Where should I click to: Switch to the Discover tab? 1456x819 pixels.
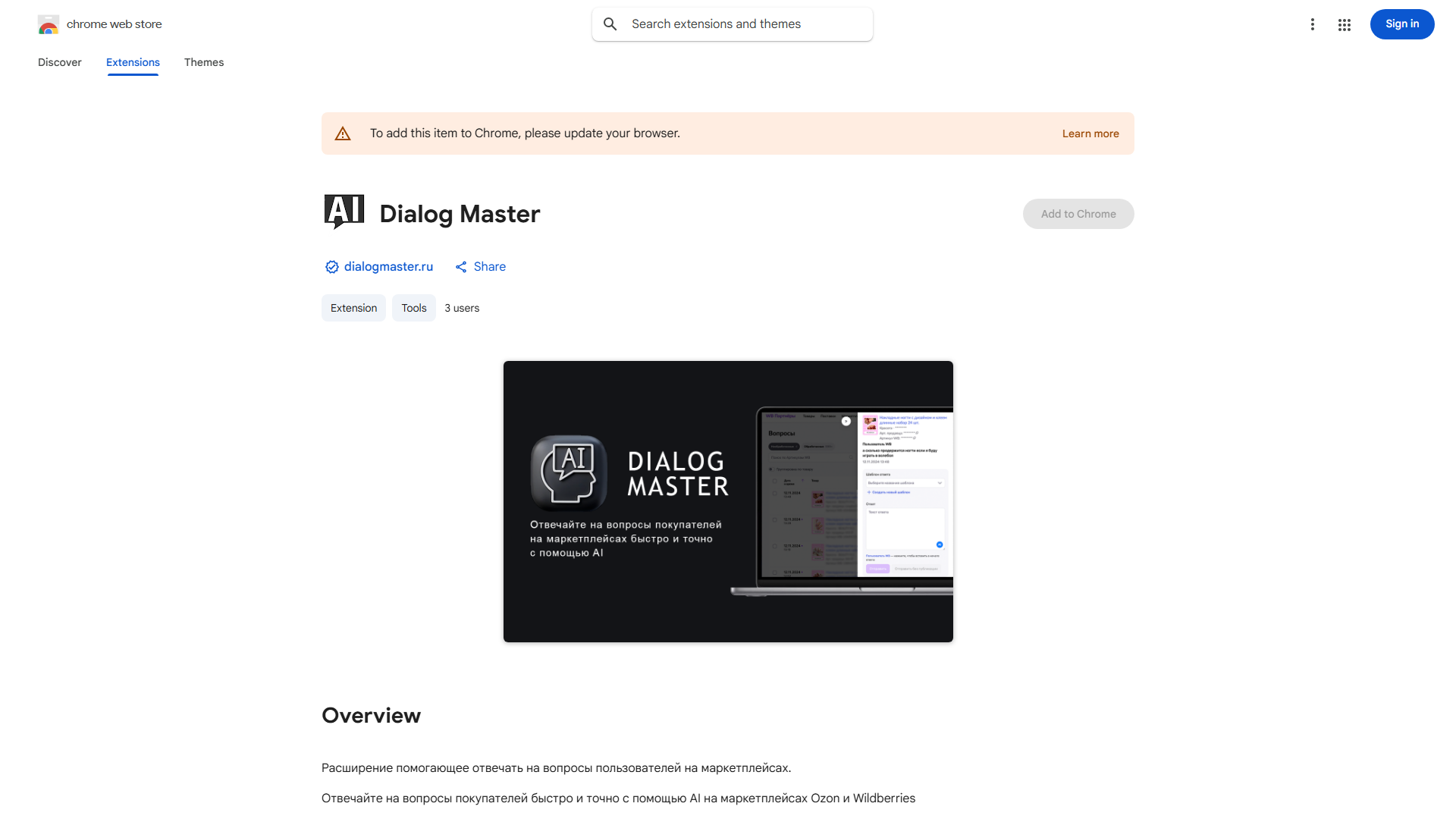[x=59, y=62]
